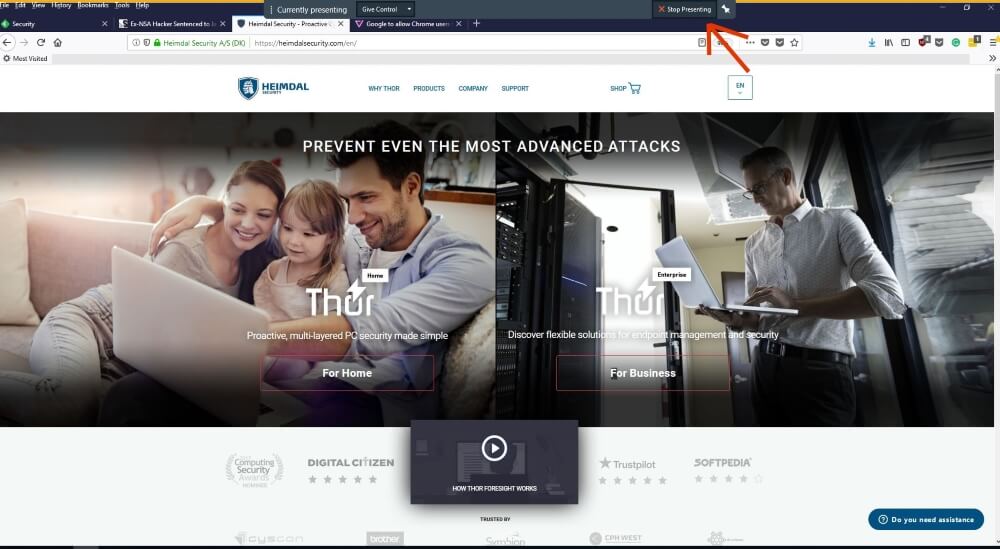The width and height of the screenshot is (1000, 549).
Task: Click the Stop Presenting button
Action: 684,10
